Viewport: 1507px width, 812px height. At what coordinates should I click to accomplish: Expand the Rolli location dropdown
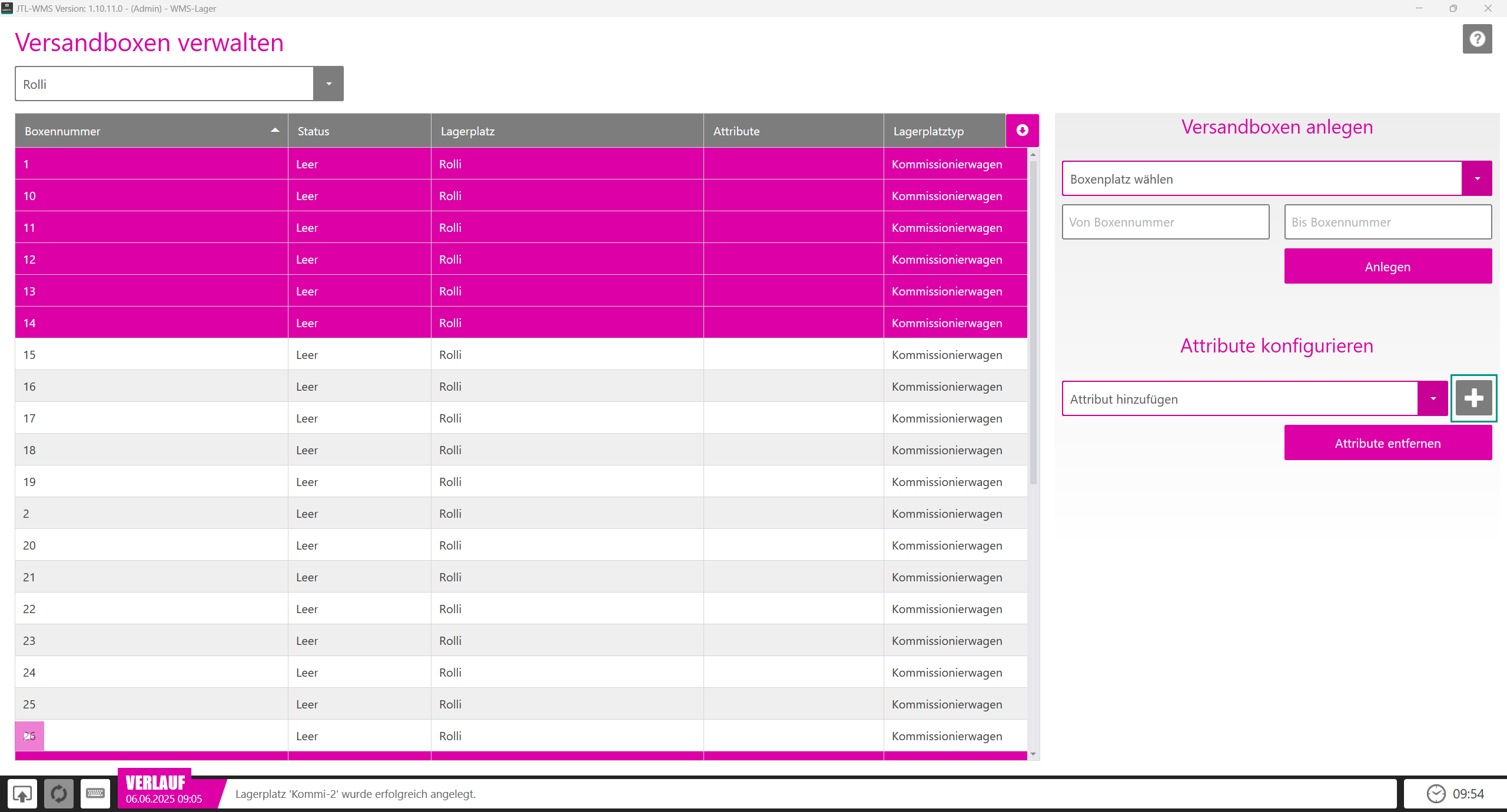click(328, 84)
